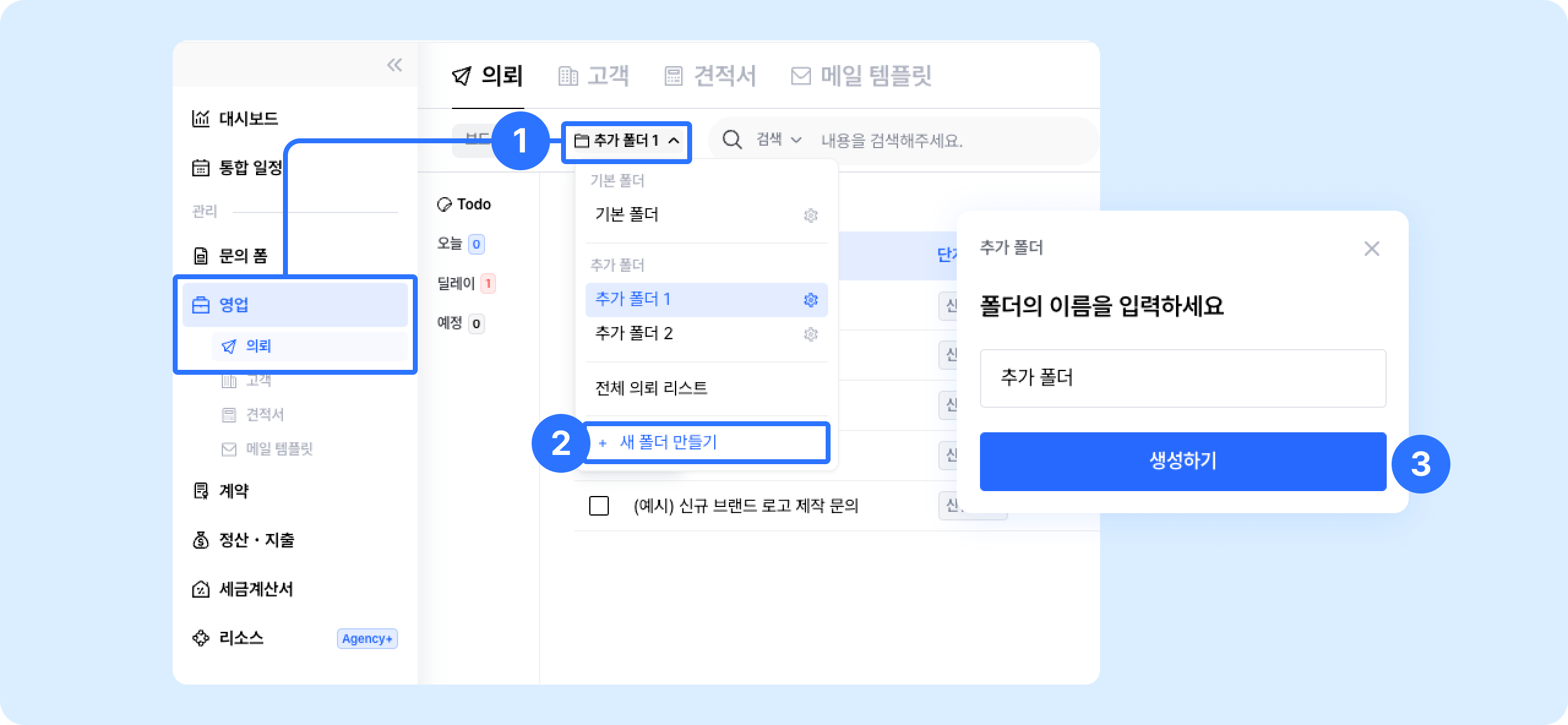
Task: Open settings gear for 추가 폴더 1
Action: coord(810,299)
